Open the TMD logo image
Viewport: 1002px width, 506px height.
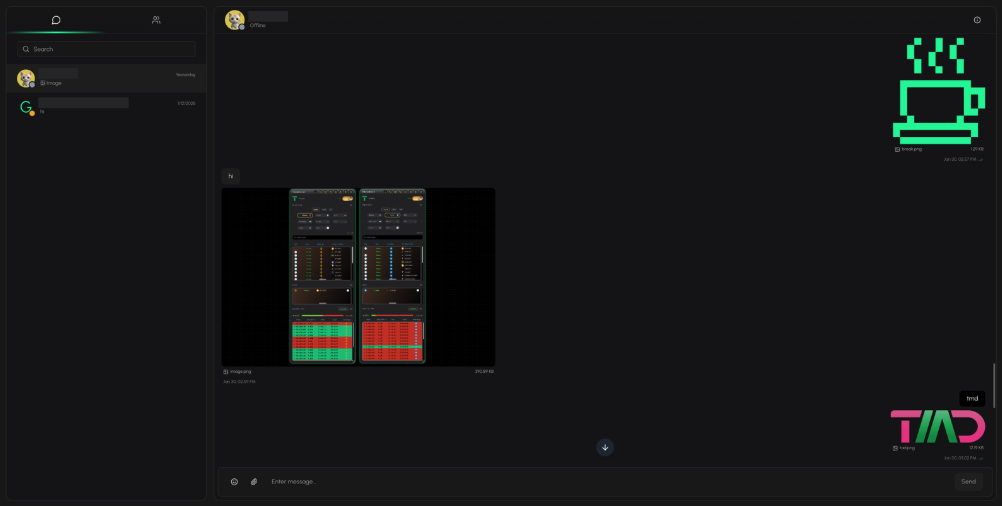(938, 427)
